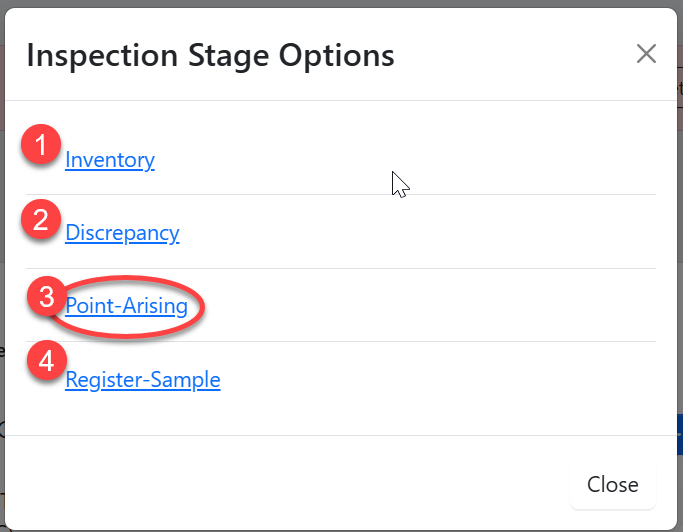Image resolution: width=683 pixels, height=532 pixels.
Task: Click the divider line under the dialog header
Action: tap(340, 100)
